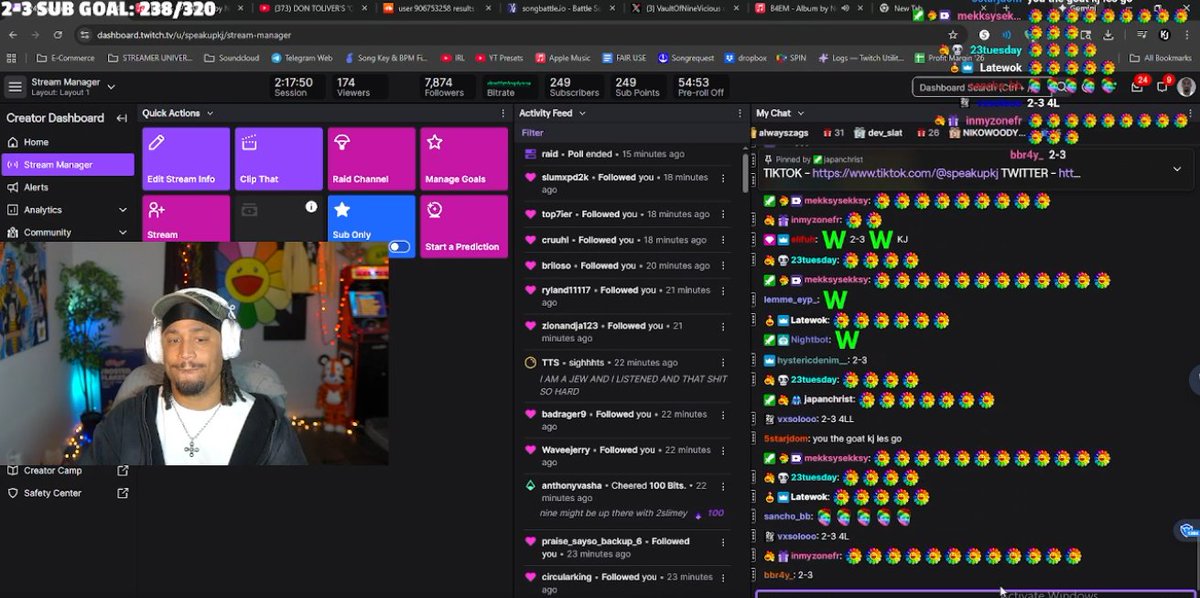The height and width of the screenshot is (598, 1200).
Task: Click the Start a Prediction crystal ball icon
Action: click(x=434, y=210)
